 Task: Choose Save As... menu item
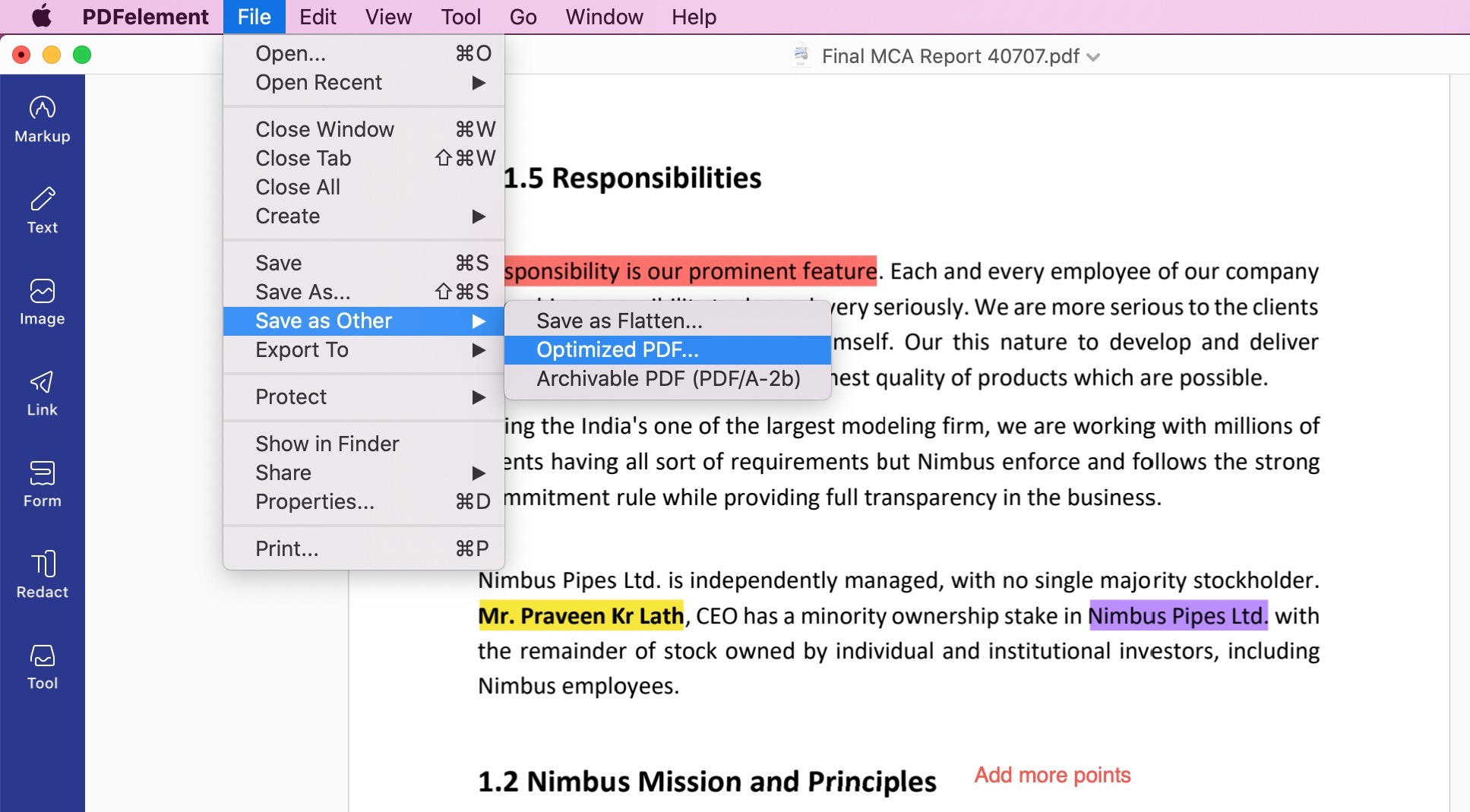[364, 292]
